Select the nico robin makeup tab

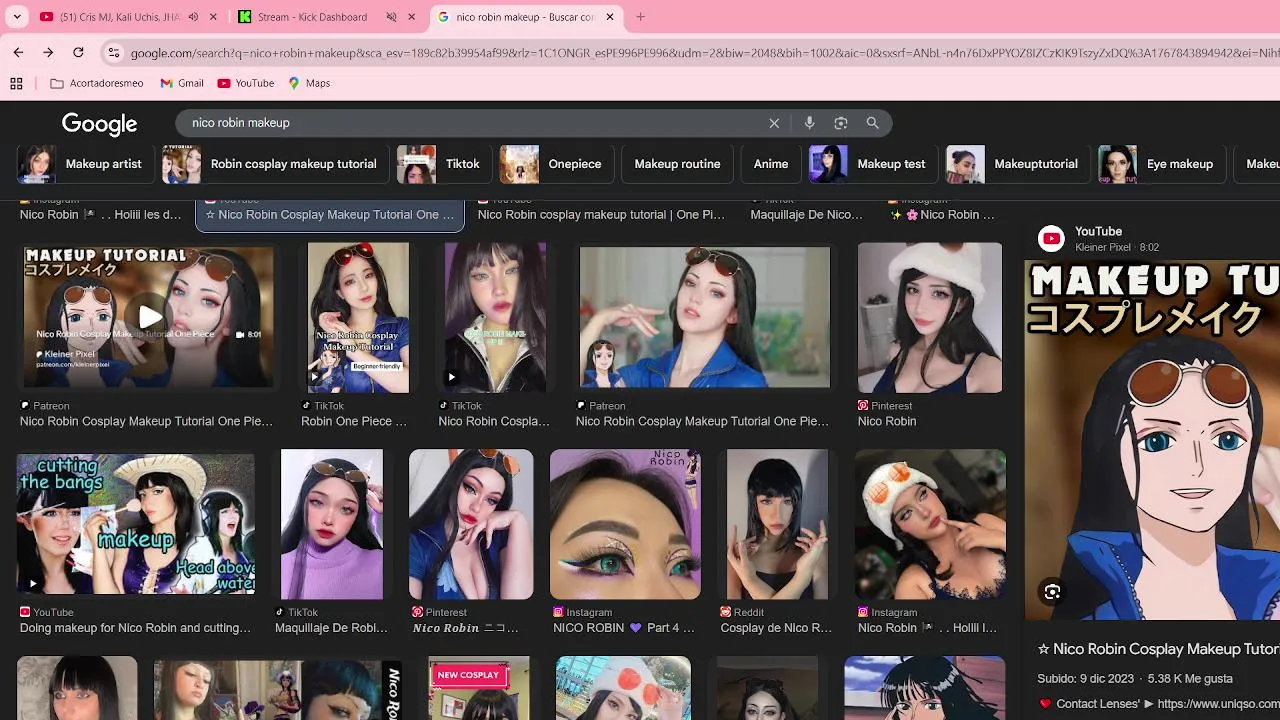point(525,17)
